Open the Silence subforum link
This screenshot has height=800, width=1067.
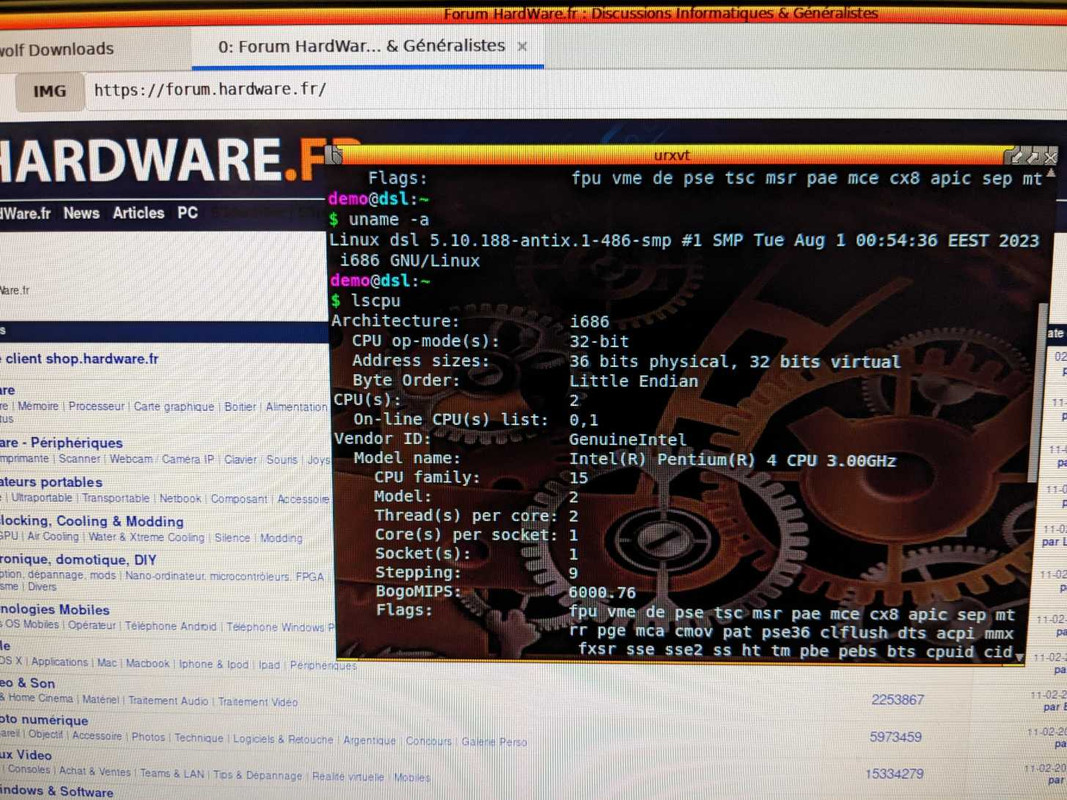pyautogui.click(x=232, y=537)
